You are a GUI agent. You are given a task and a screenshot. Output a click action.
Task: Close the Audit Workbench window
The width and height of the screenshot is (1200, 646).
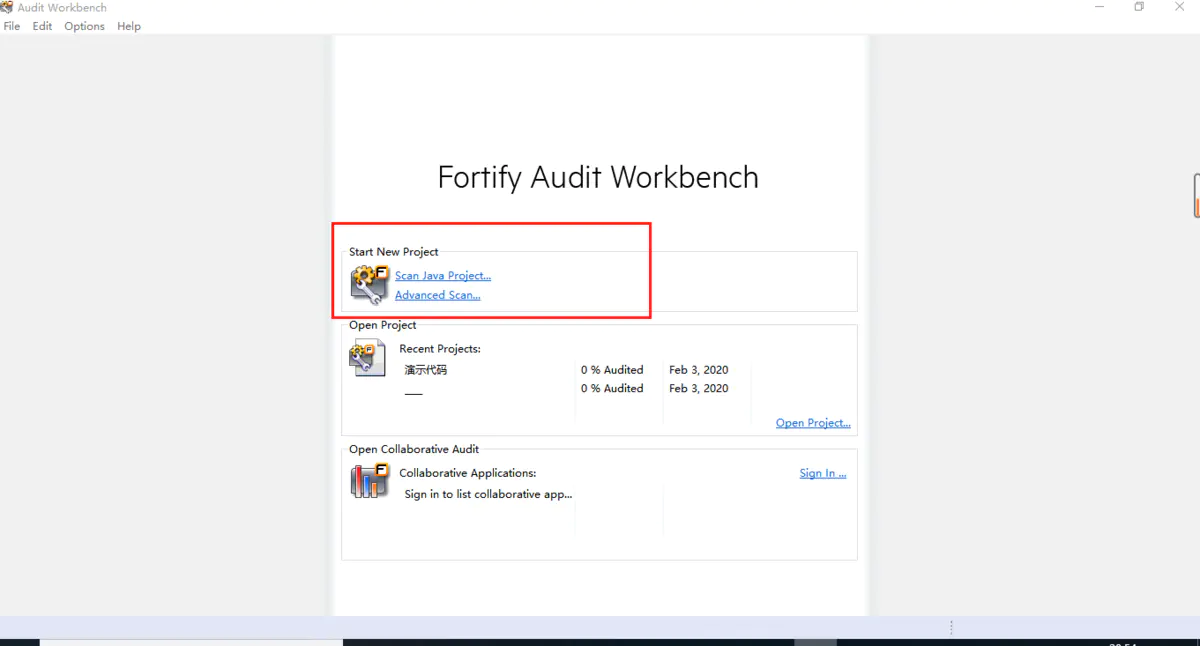coord(1179,7)
